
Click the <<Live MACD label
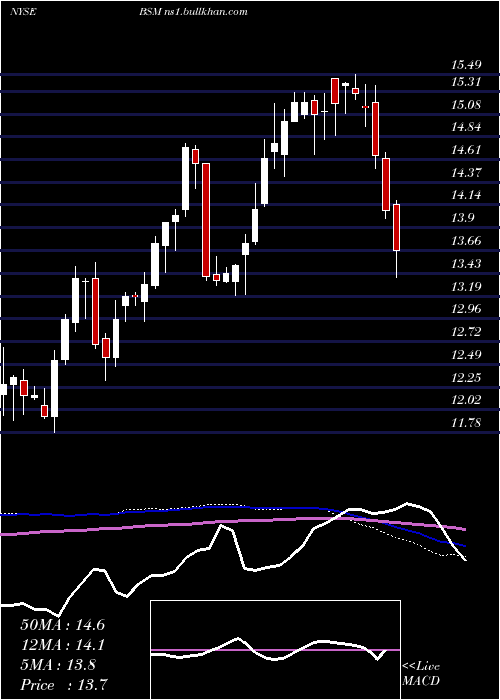pos(421,674)
